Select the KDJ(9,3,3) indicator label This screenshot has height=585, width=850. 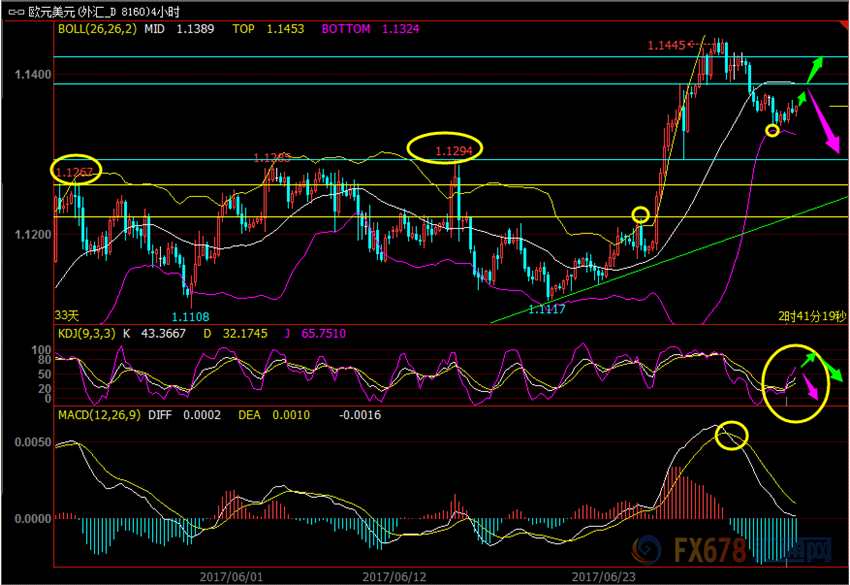point(87,333)
